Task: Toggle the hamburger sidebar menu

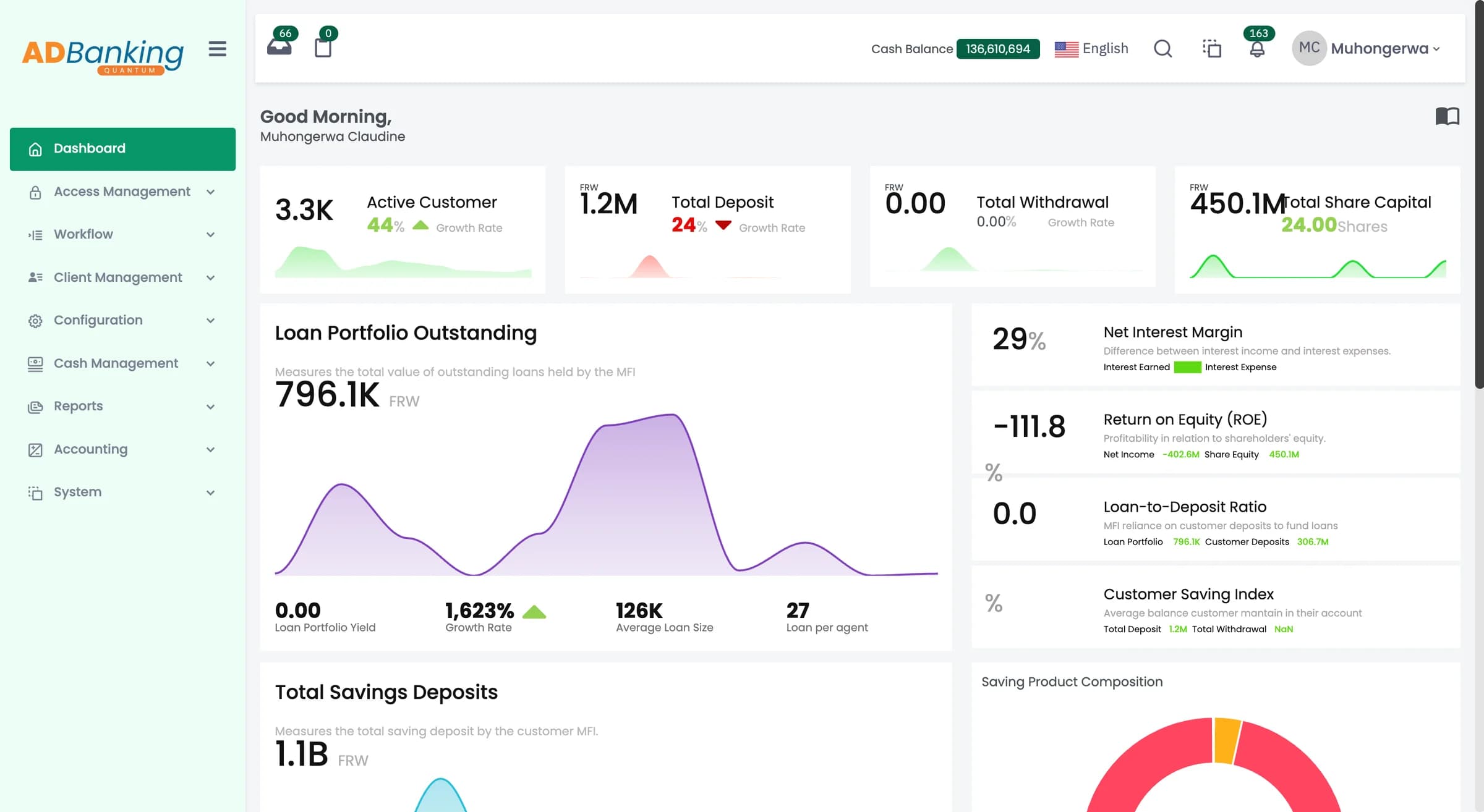Action: pos(217,49)
